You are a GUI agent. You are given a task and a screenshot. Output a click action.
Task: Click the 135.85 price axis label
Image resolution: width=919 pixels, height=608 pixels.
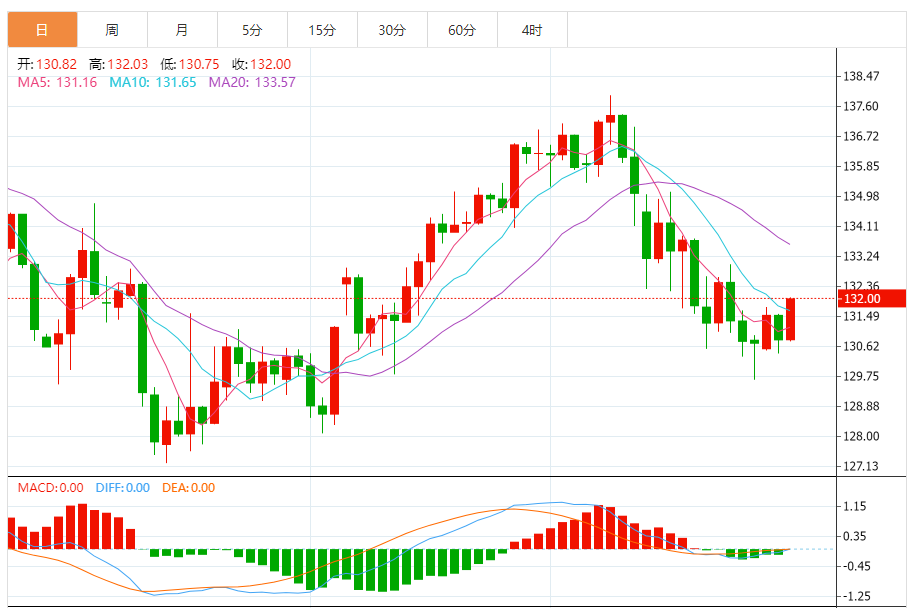click(x=861, y=166)
